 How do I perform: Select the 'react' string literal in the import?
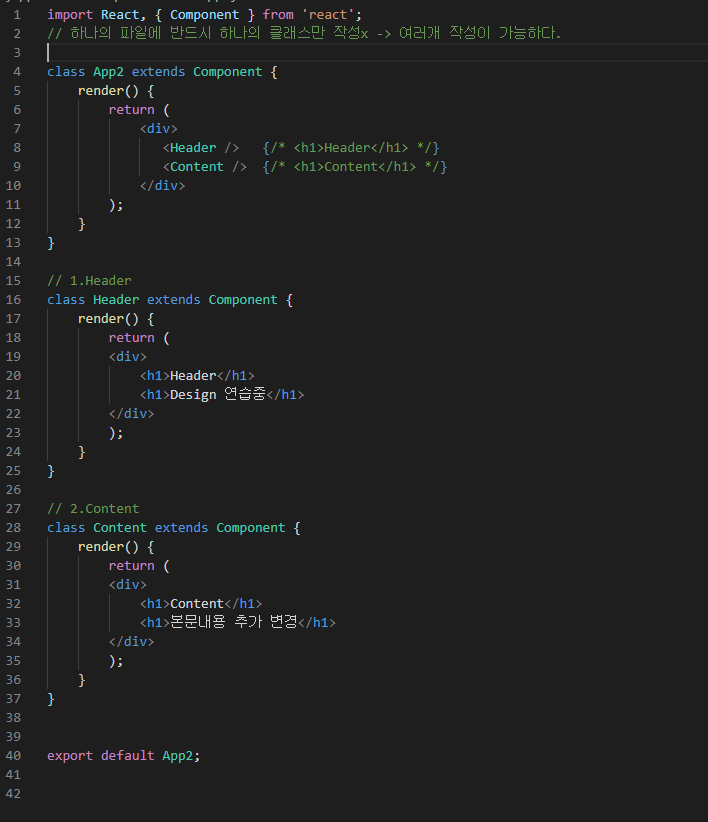(328, 15)
